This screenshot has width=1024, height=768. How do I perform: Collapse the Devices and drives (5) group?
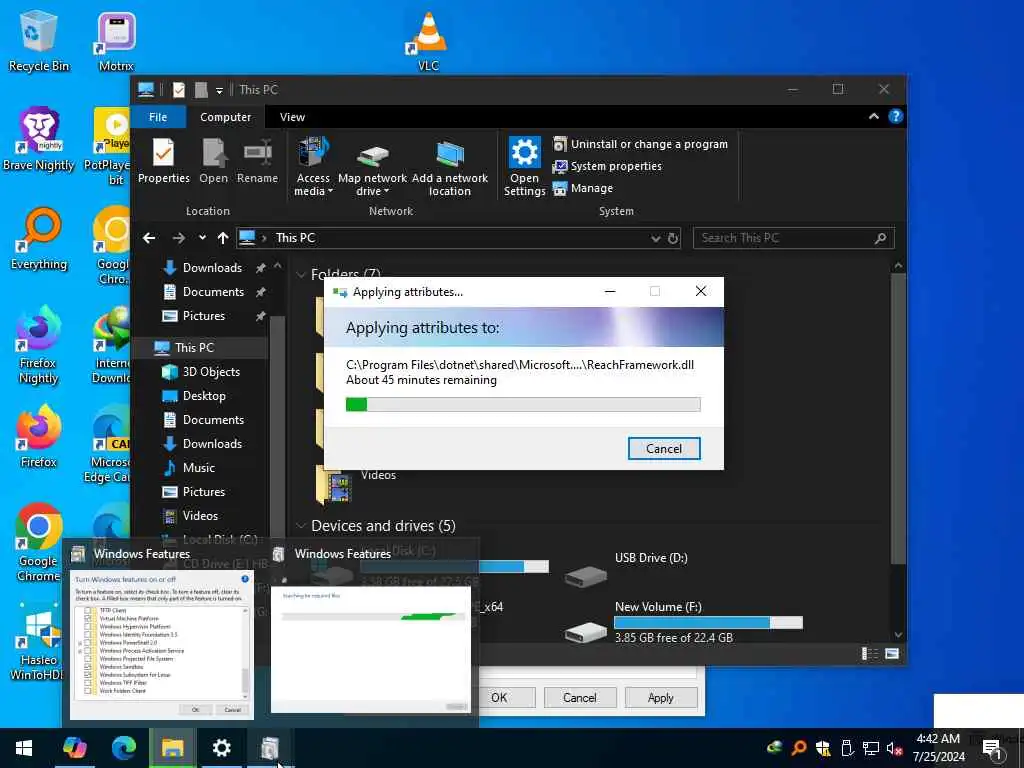(301, 526)
